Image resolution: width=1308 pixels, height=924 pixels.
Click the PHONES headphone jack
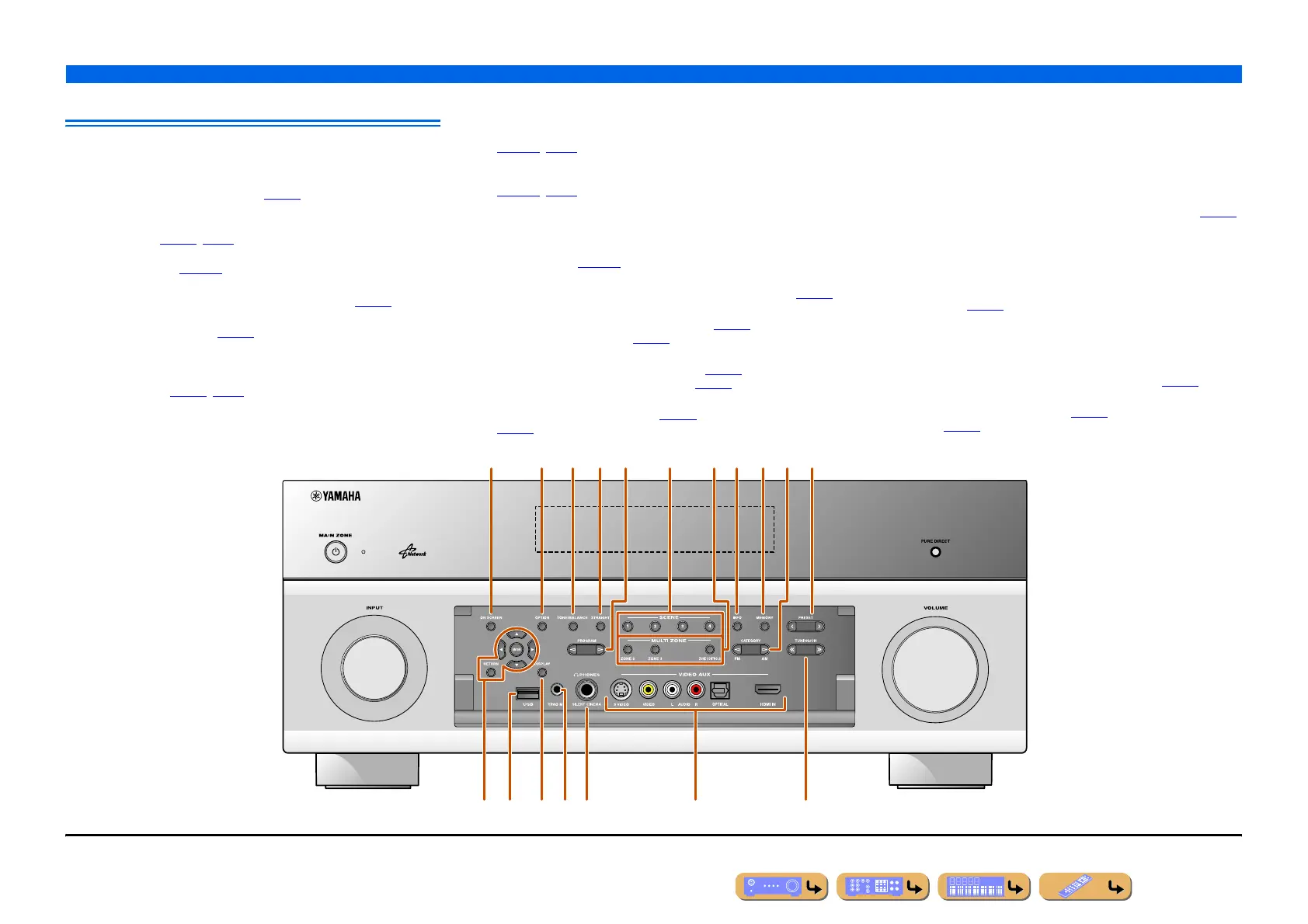586,690
